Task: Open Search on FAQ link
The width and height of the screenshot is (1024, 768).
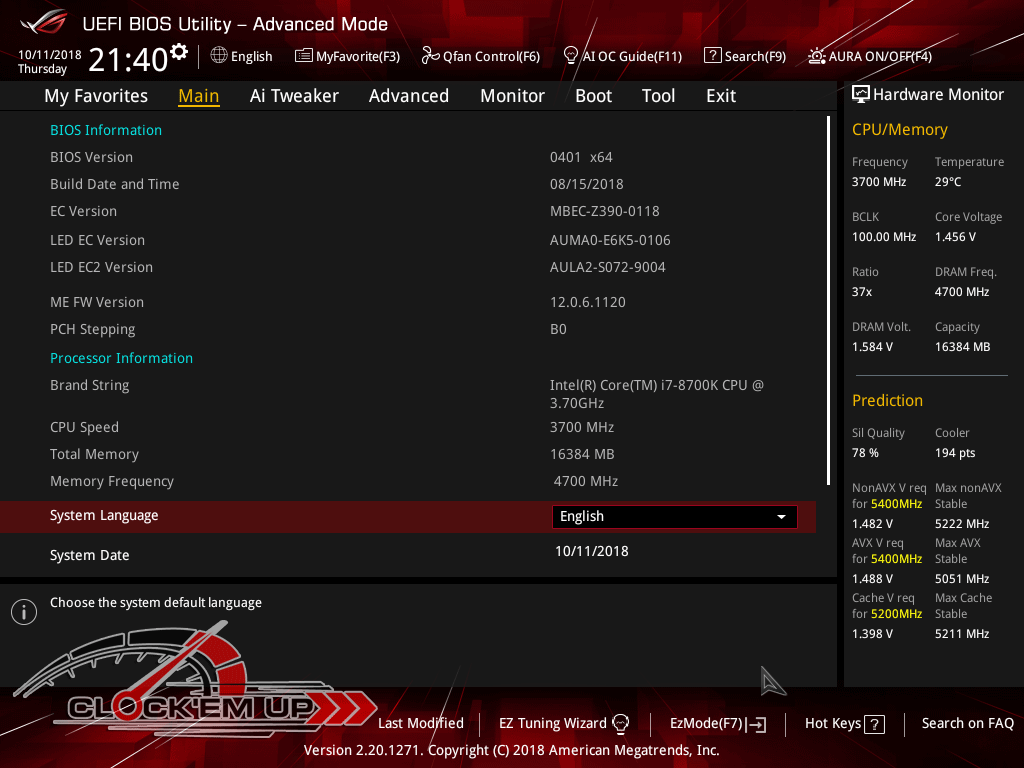Action: [x=967, y=723]
